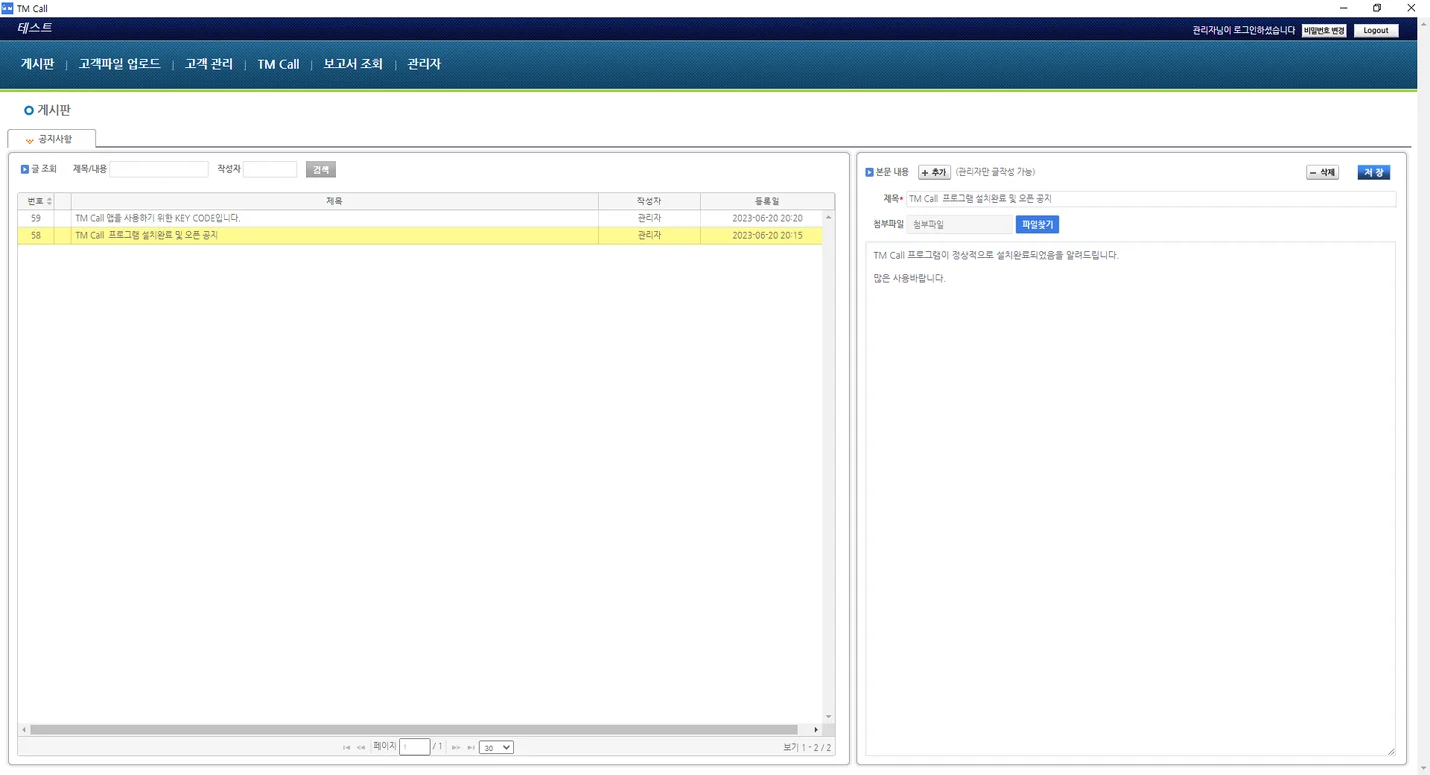Click the date cell 2023-06-20 20:15

767,235
